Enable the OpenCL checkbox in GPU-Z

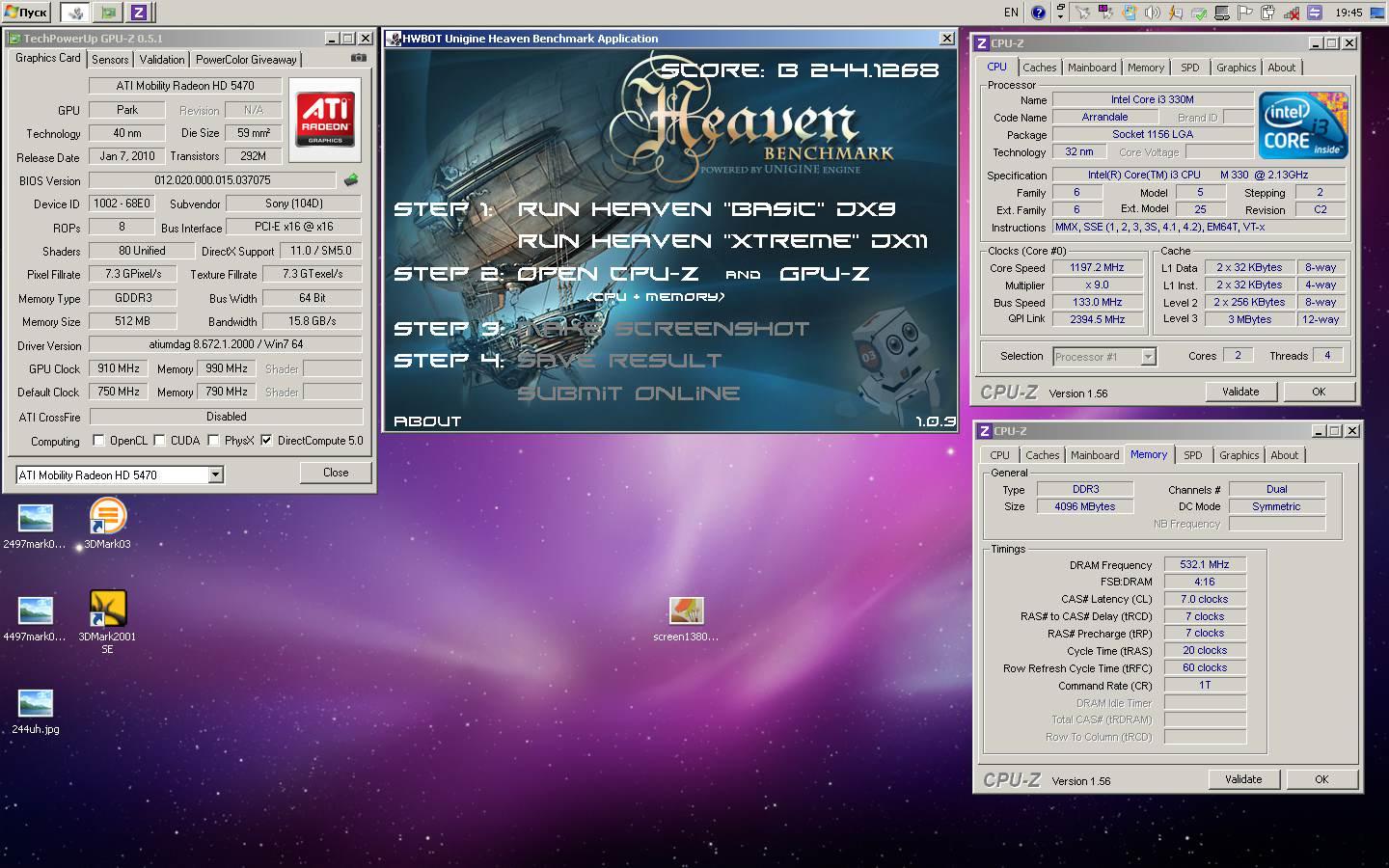tap(98, 441)
